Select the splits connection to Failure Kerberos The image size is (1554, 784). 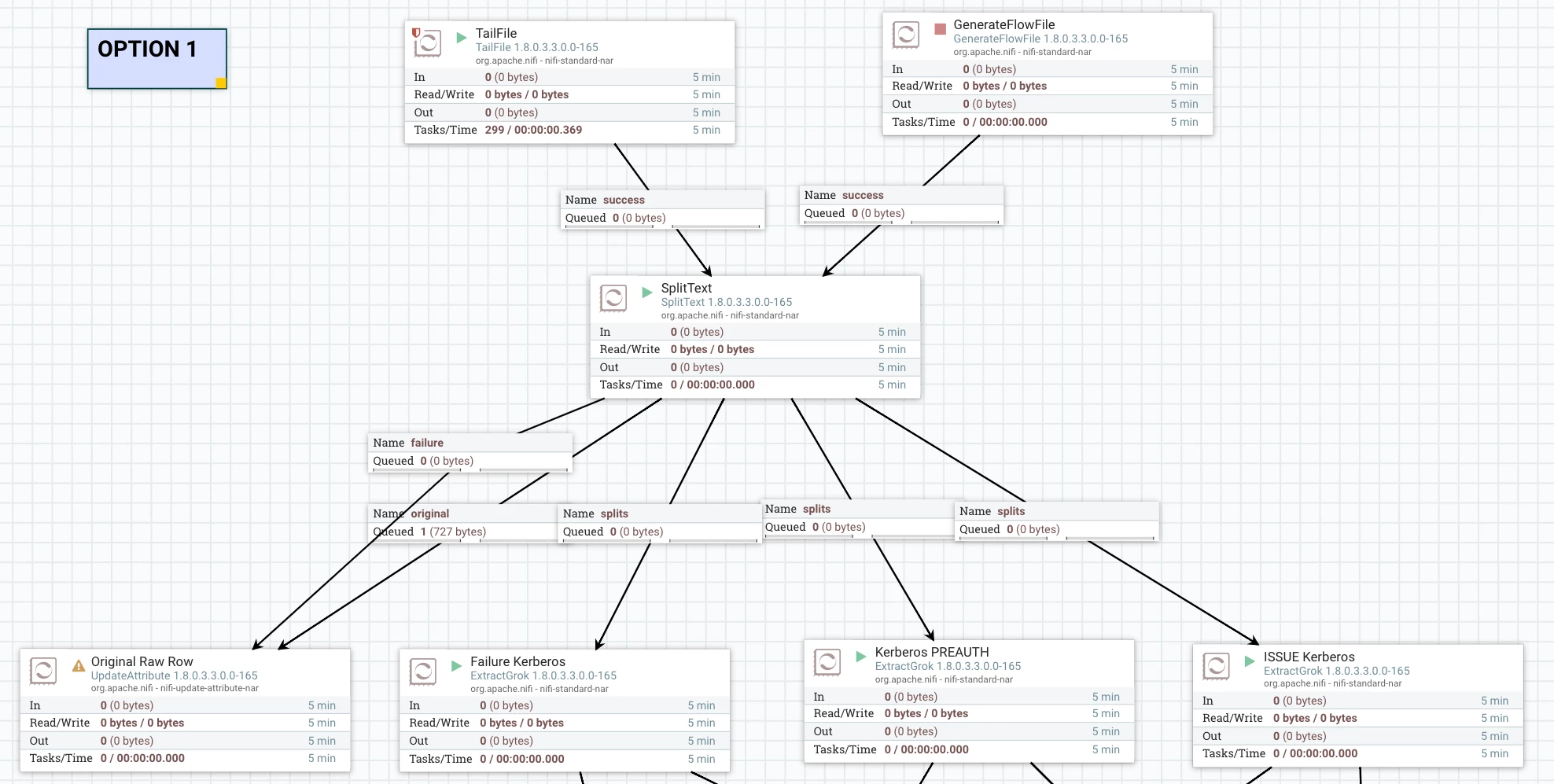click(660, 523)
